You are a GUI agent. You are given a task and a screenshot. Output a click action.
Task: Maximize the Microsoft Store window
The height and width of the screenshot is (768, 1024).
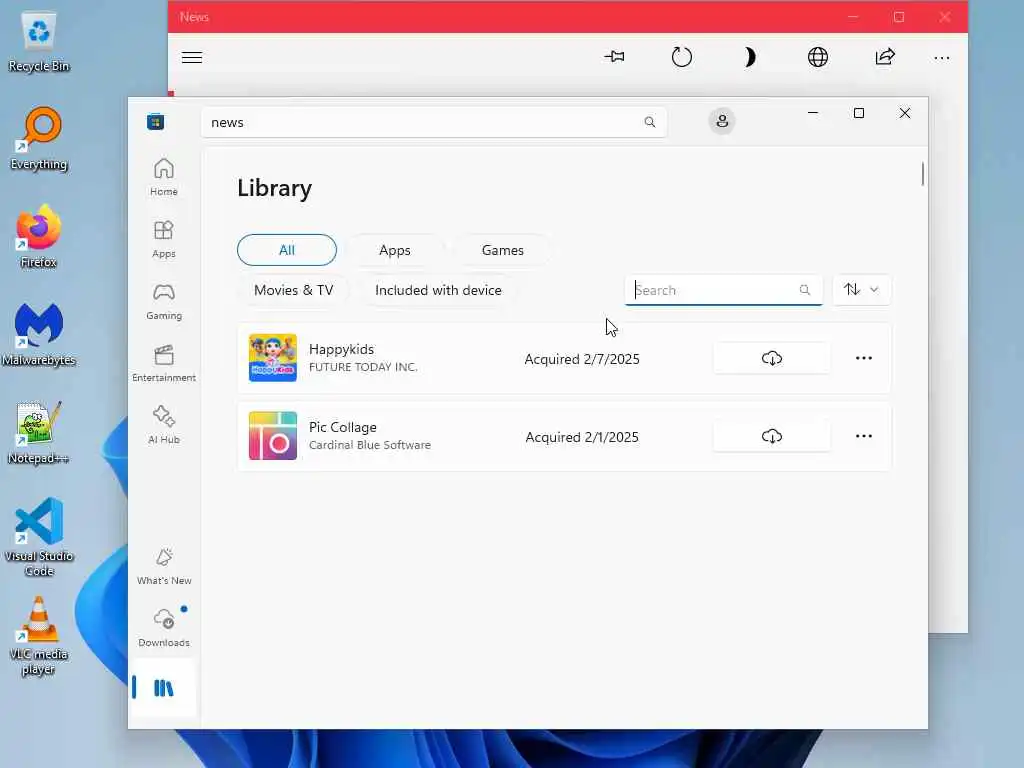pyautogui.click(x=859, y=113)
